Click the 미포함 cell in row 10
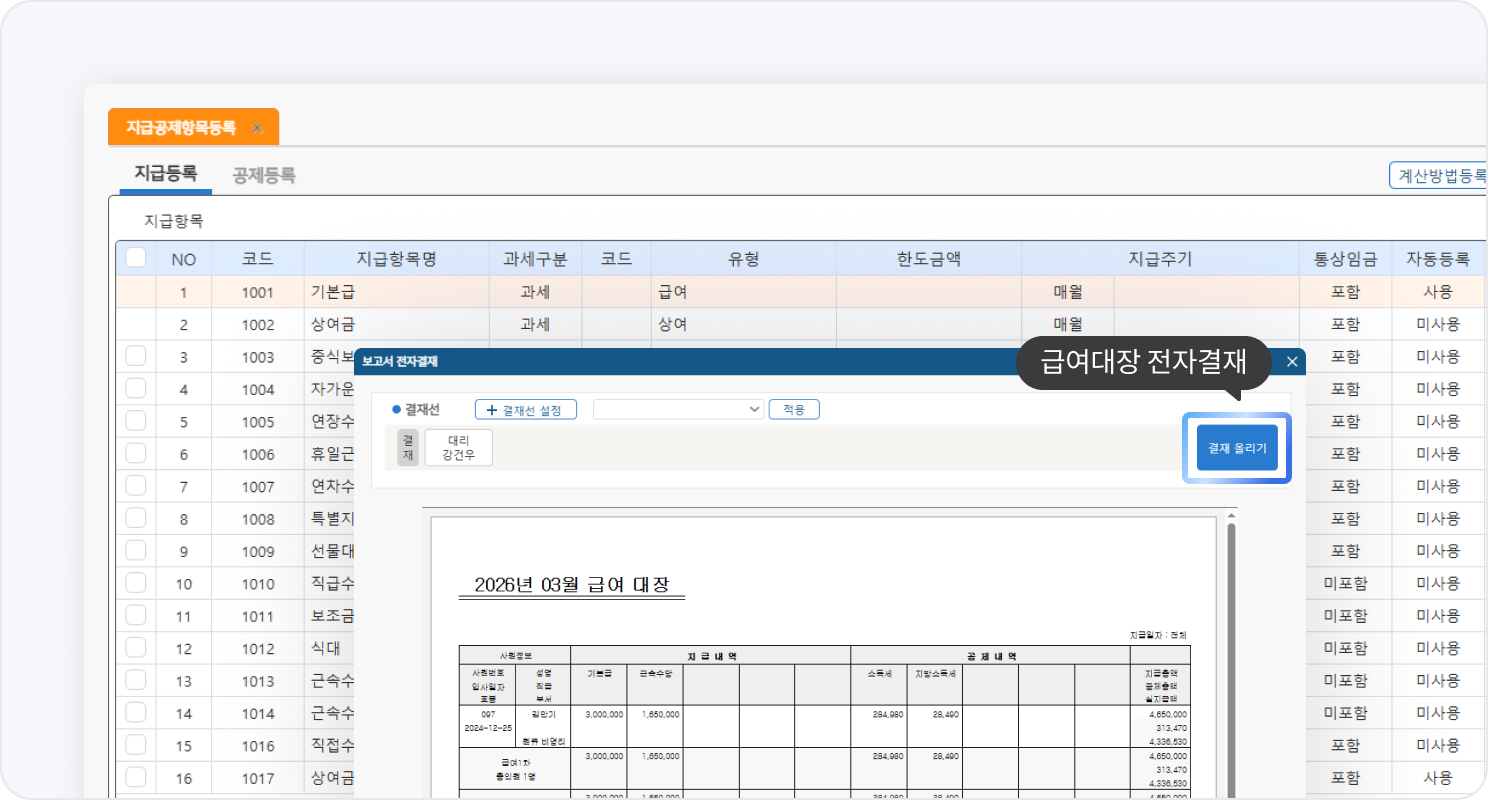 pos(1345,584)
